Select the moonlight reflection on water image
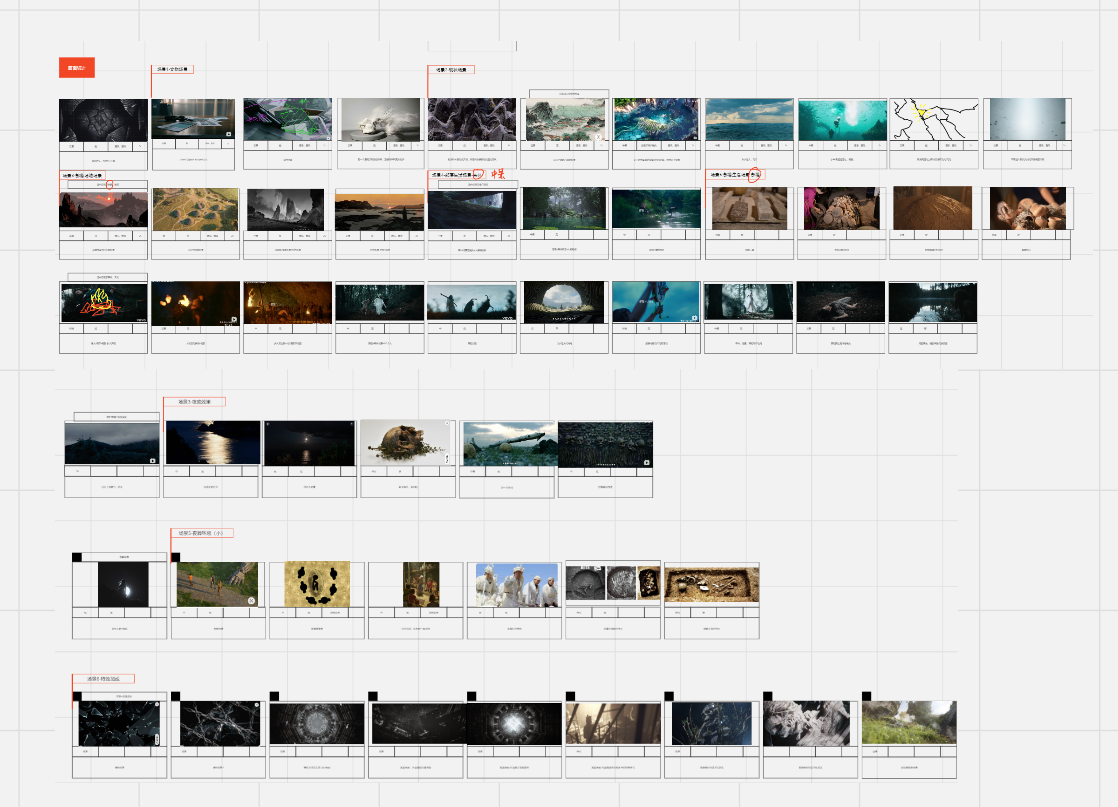Screen dimensions: 1118x807 [x=213, y=443]
